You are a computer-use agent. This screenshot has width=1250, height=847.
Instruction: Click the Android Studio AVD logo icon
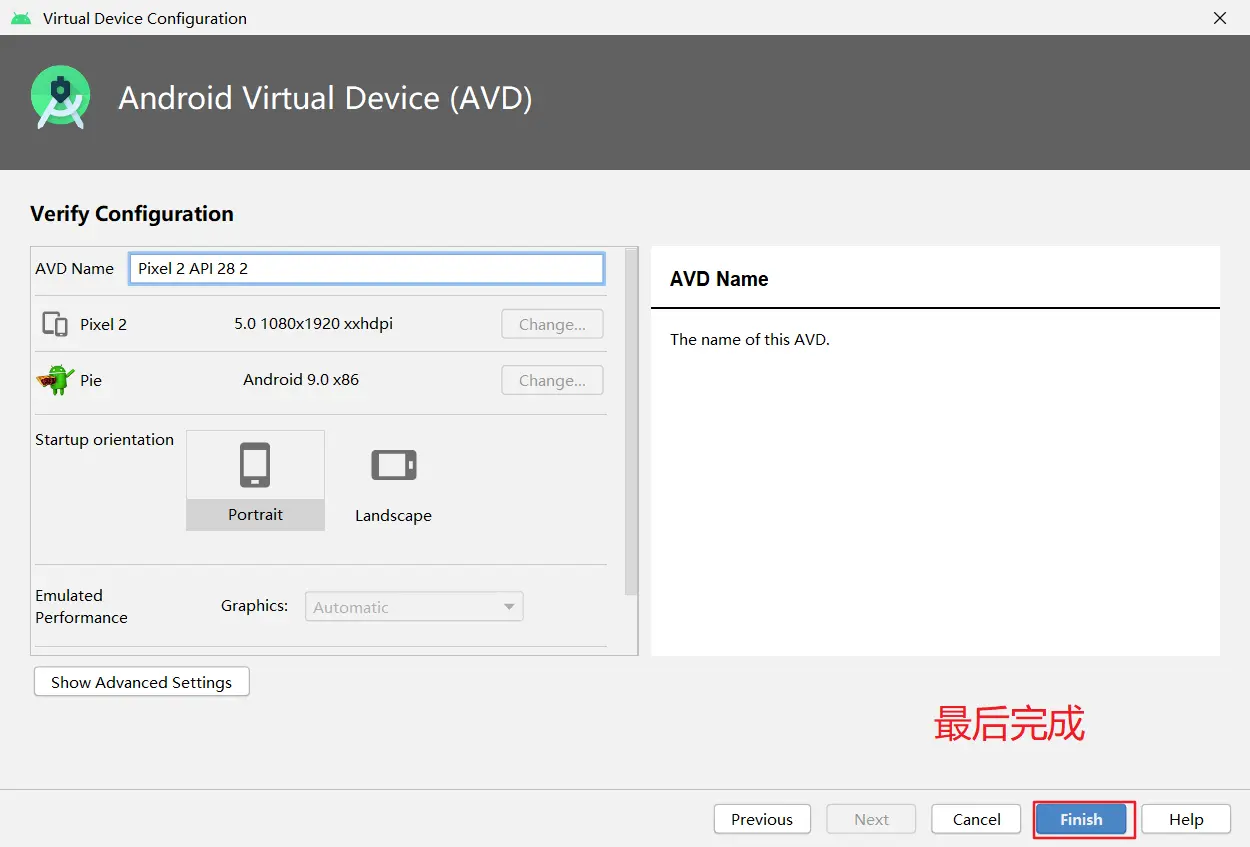[61, 97]
